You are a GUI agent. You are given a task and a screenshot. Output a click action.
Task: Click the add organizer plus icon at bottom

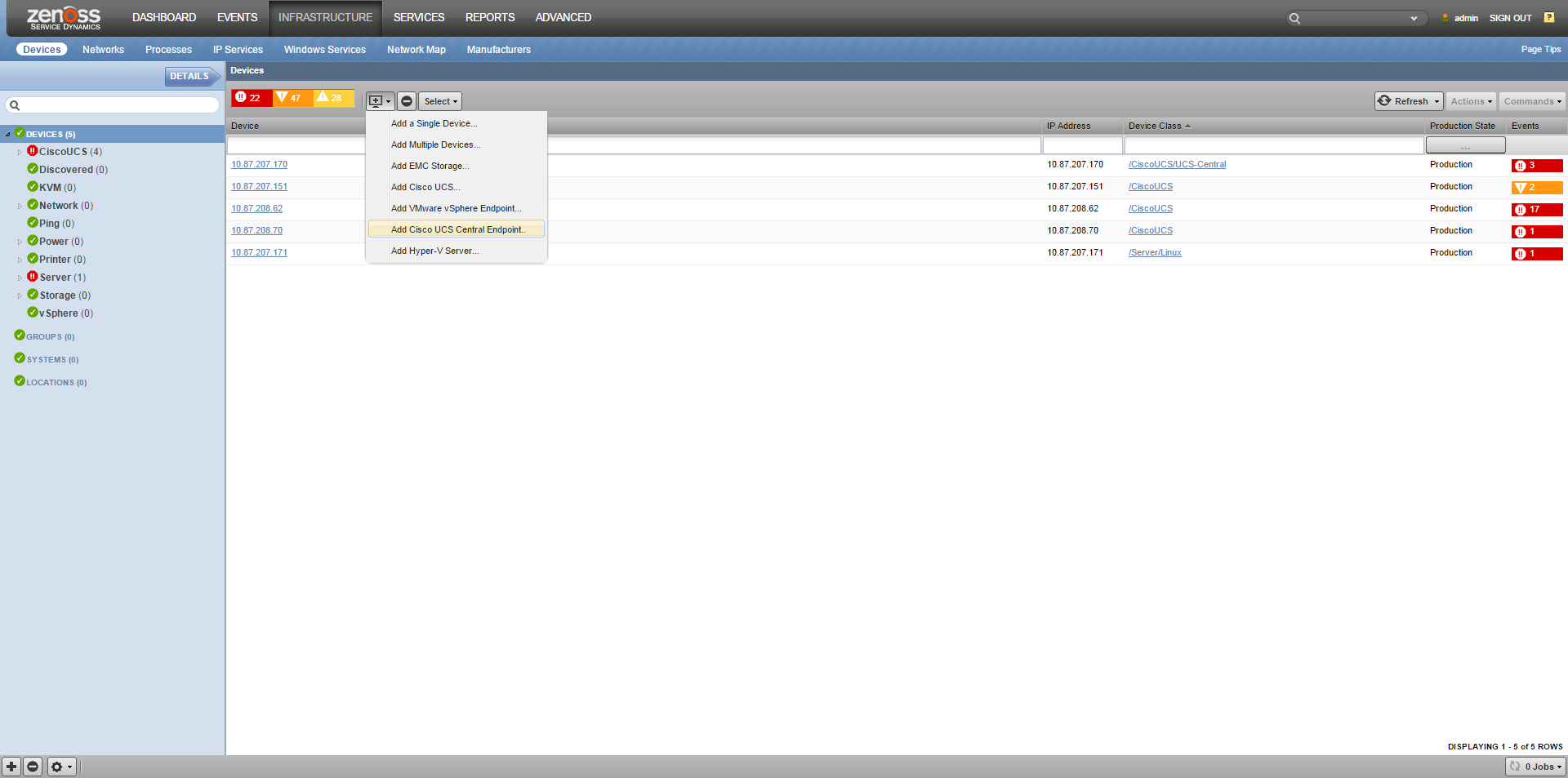coord(11,767)
